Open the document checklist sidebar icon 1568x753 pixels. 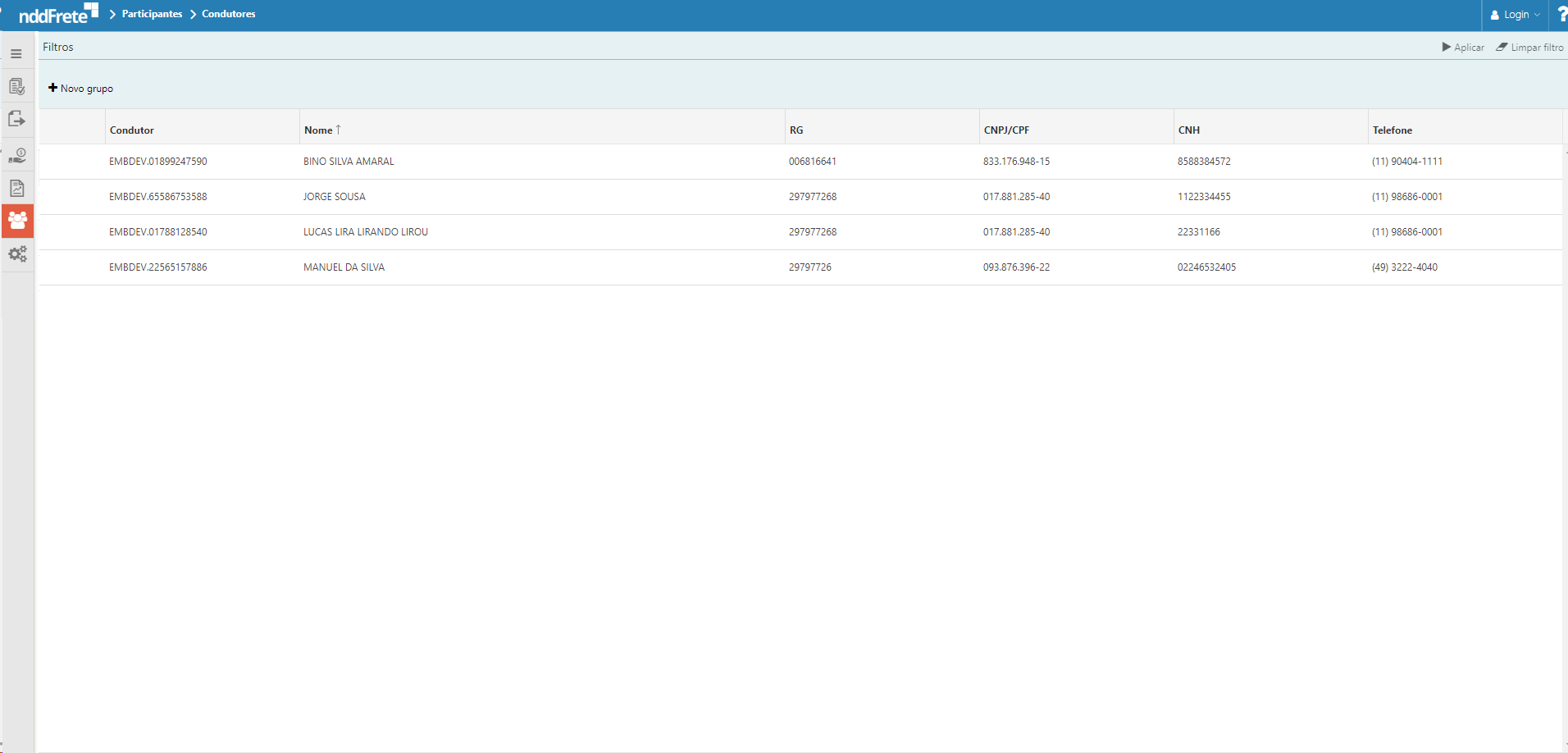(16, 87)
